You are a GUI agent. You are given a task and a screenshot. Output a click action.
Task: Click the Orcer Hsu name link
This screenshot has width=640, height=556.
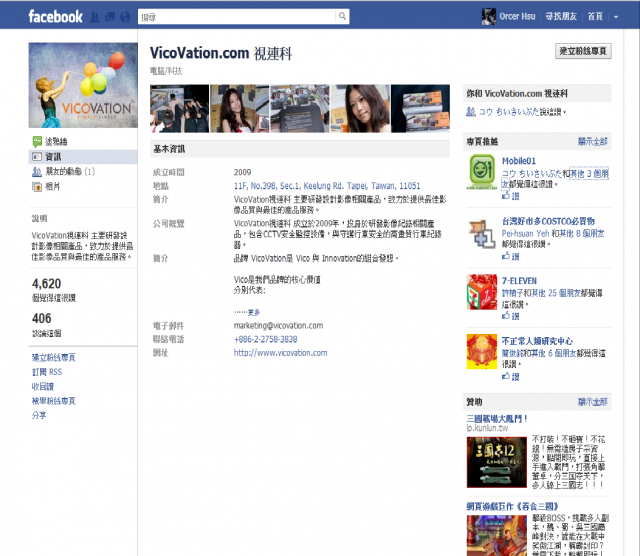[x=517, y=16]
